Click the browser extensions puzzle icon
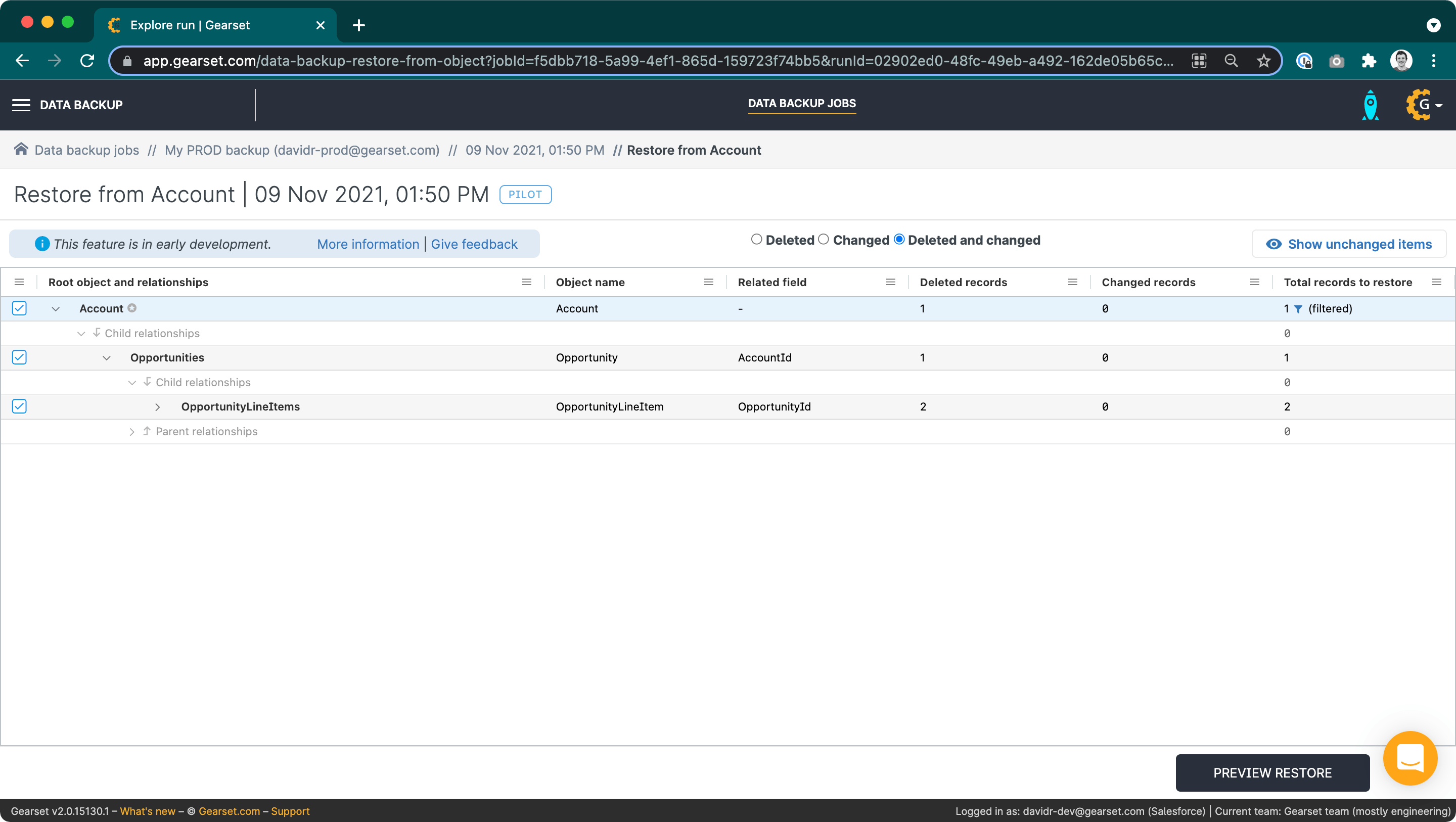This screenshot has width=1456, height=822. coord(1369,61)
